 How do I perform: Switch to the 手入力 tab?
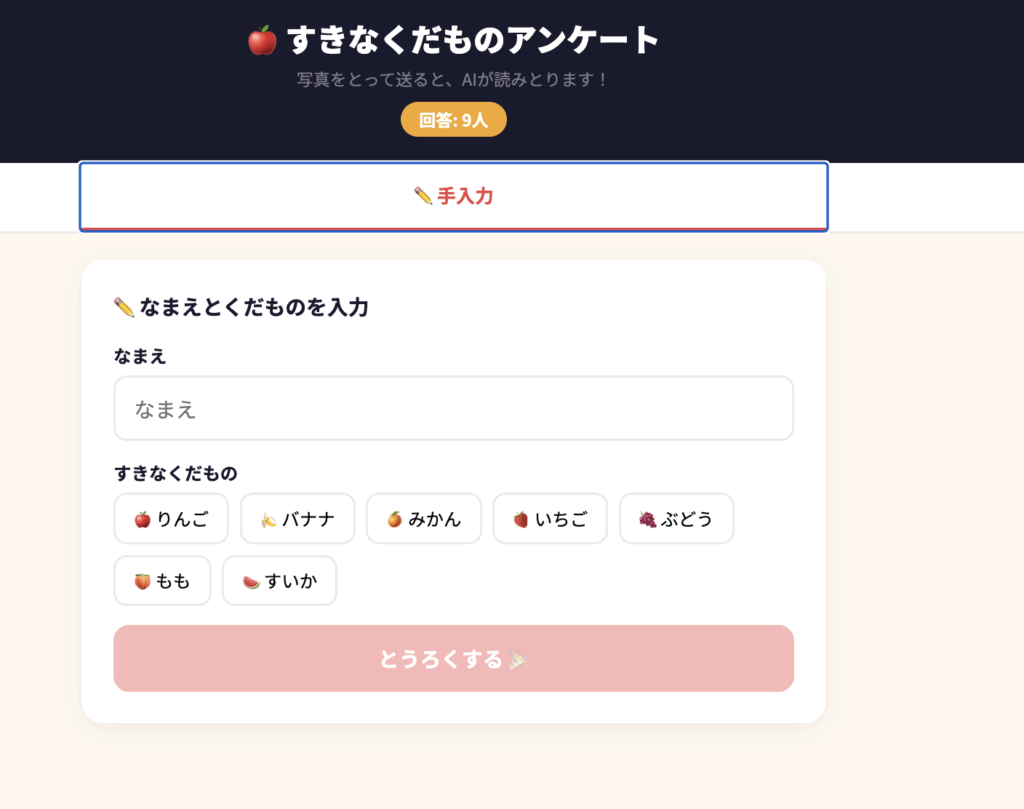(x=454, y=197)
